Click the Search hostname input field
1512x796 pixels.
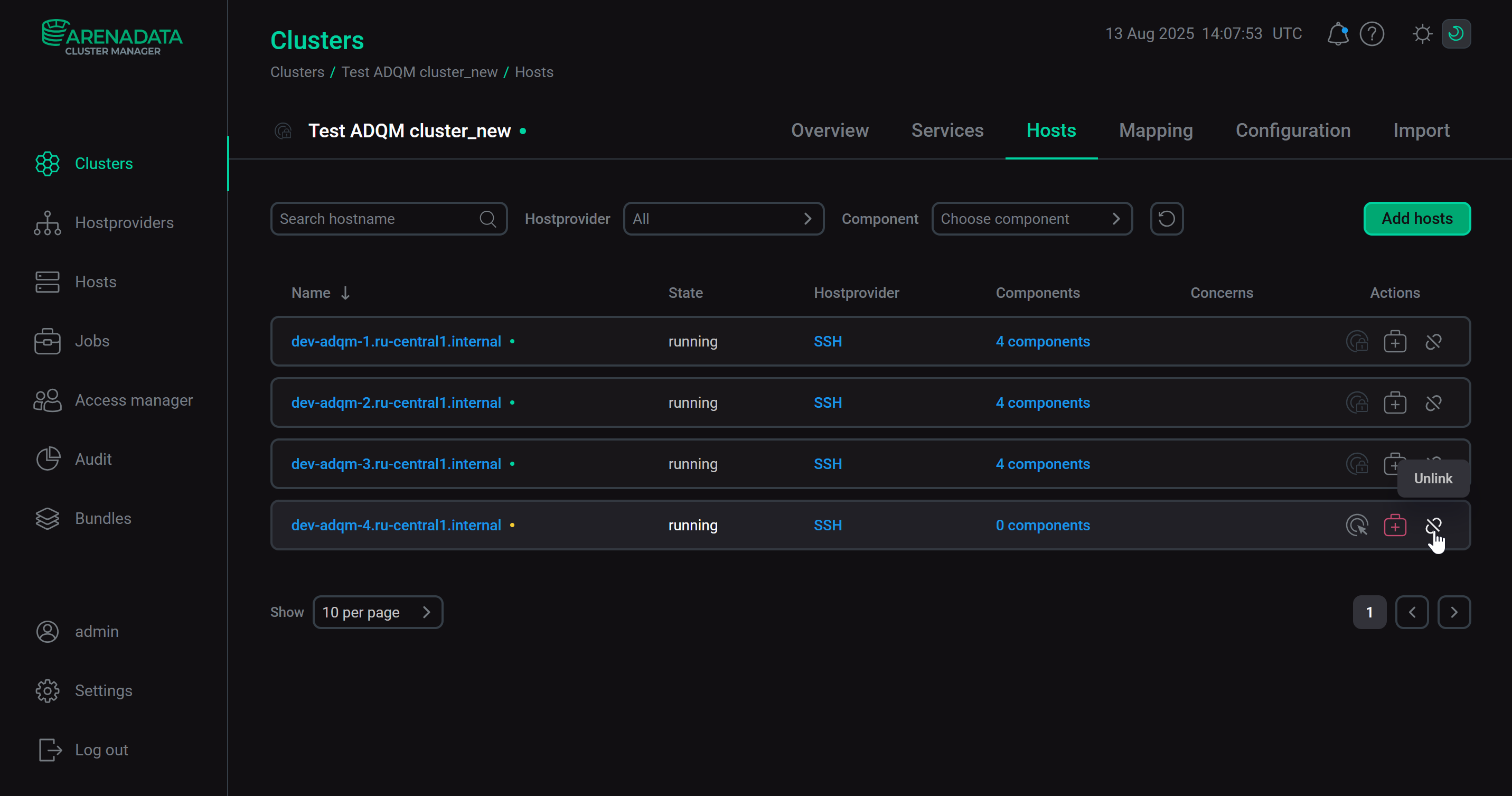(x=389, y=219)
